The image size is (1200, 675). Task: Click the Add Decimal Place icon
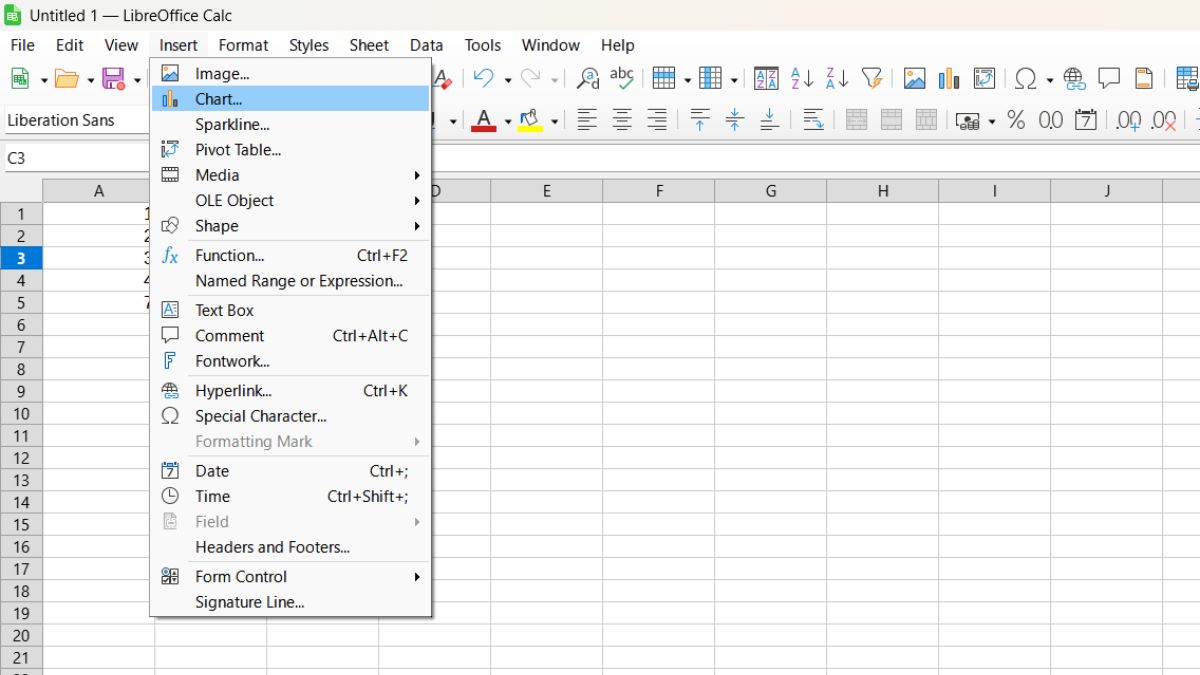pos(1129,120)
